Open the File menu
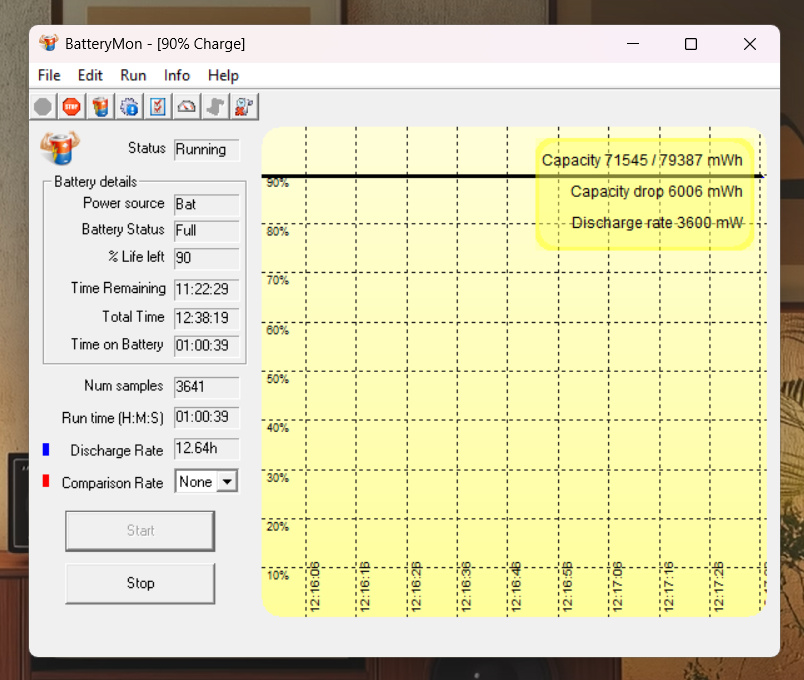The image size is (804, 680). [49, 75]
